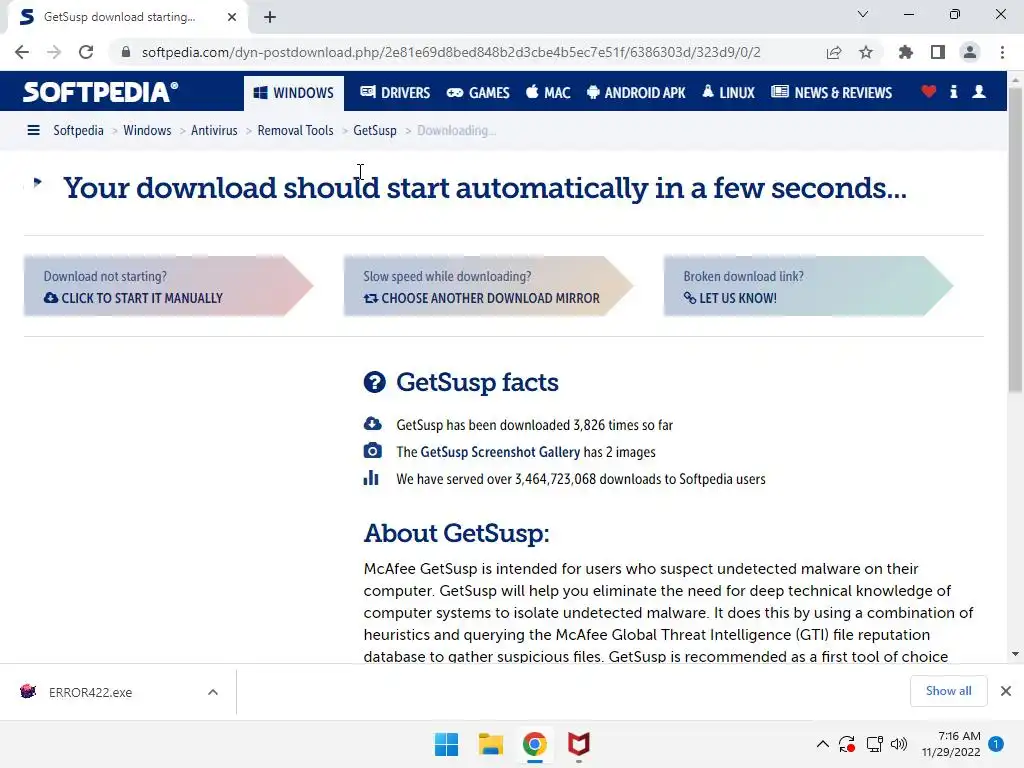Viewport: 1024px width, 768px height.
Task: Open the Mac section
Action: pos(548,93)
